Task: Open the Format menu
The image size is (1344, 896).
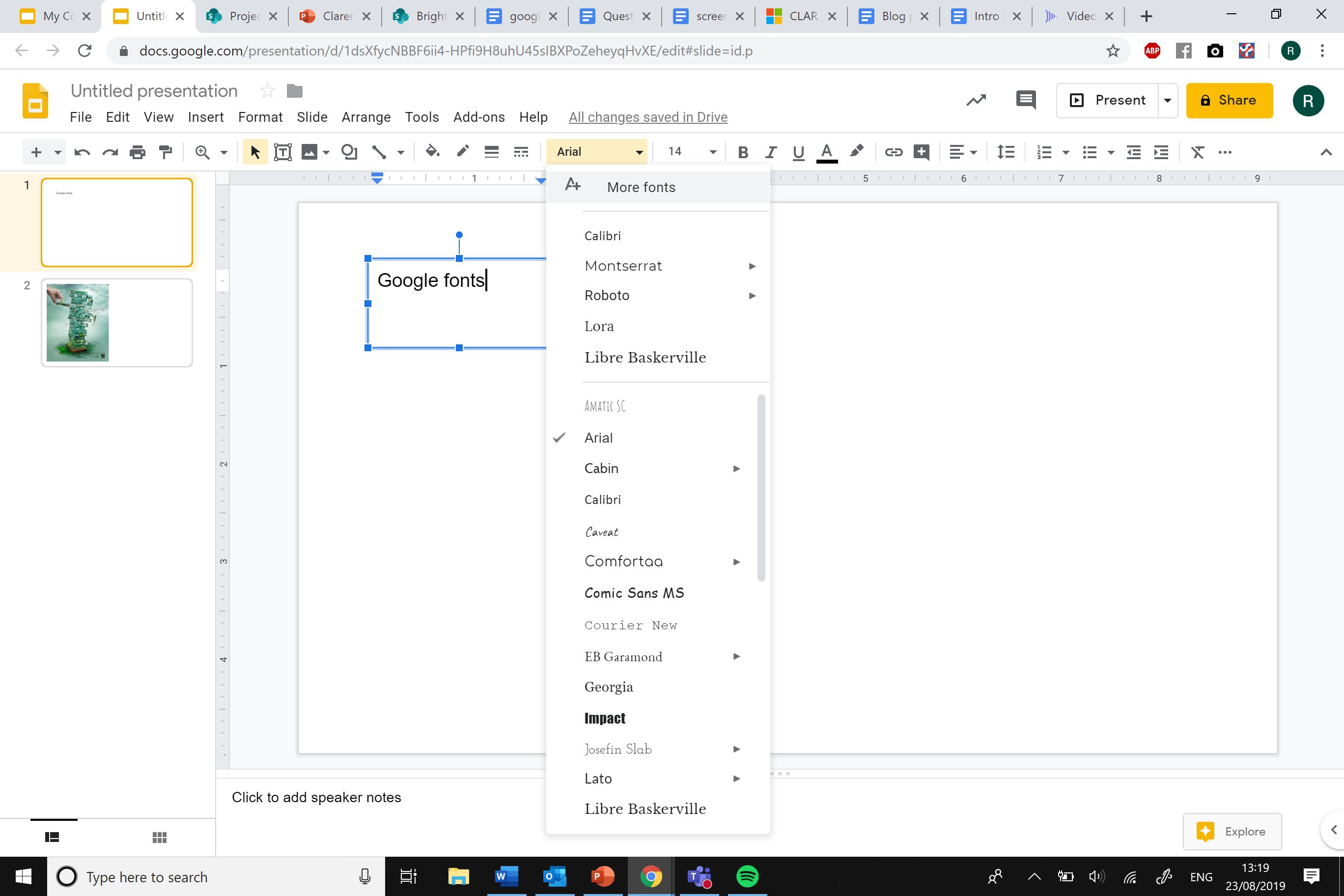Action: tap(260, 117)
